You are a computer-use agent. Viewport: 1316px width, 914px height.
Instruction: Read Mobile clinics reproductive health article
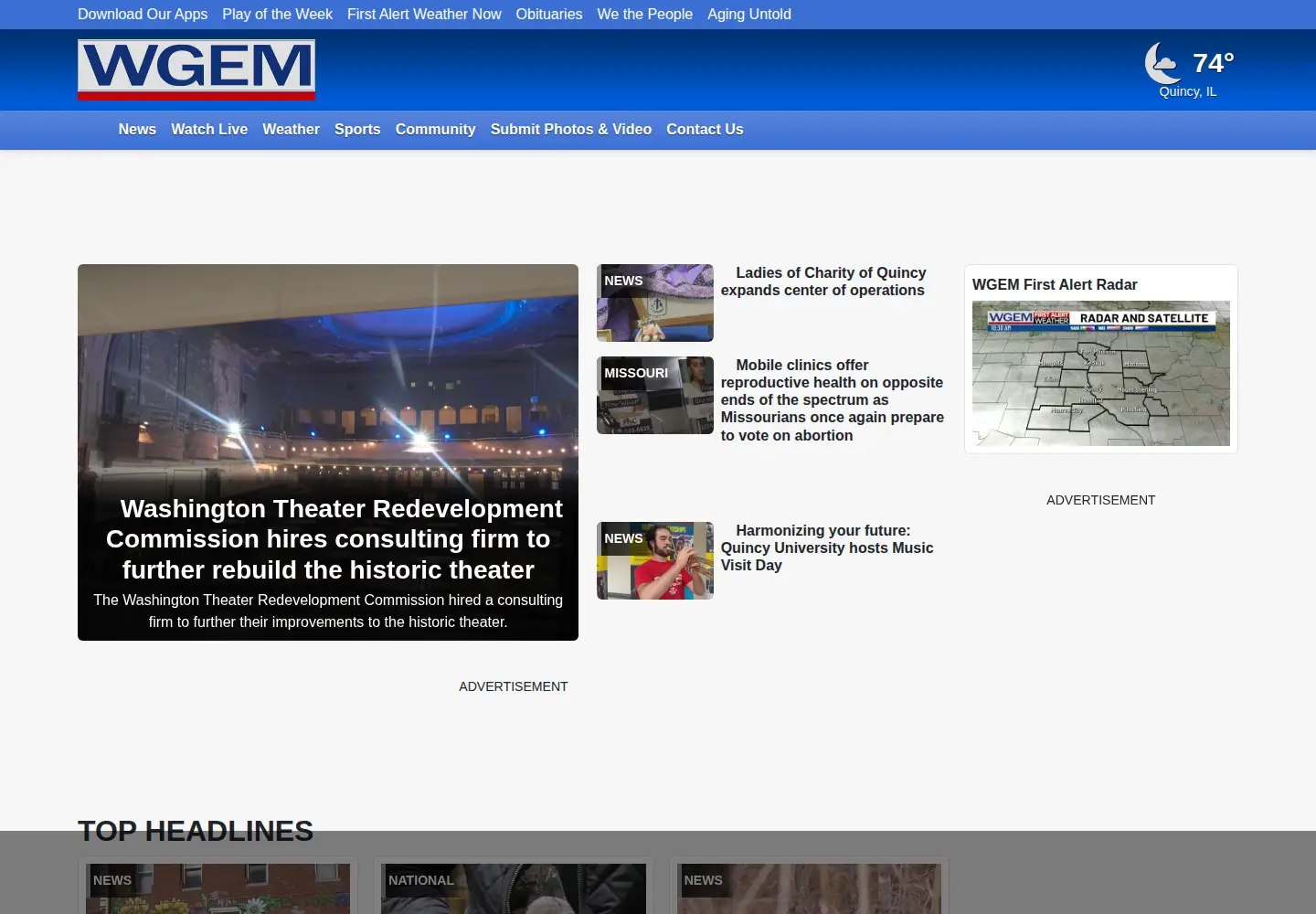[x=833, y=400]
